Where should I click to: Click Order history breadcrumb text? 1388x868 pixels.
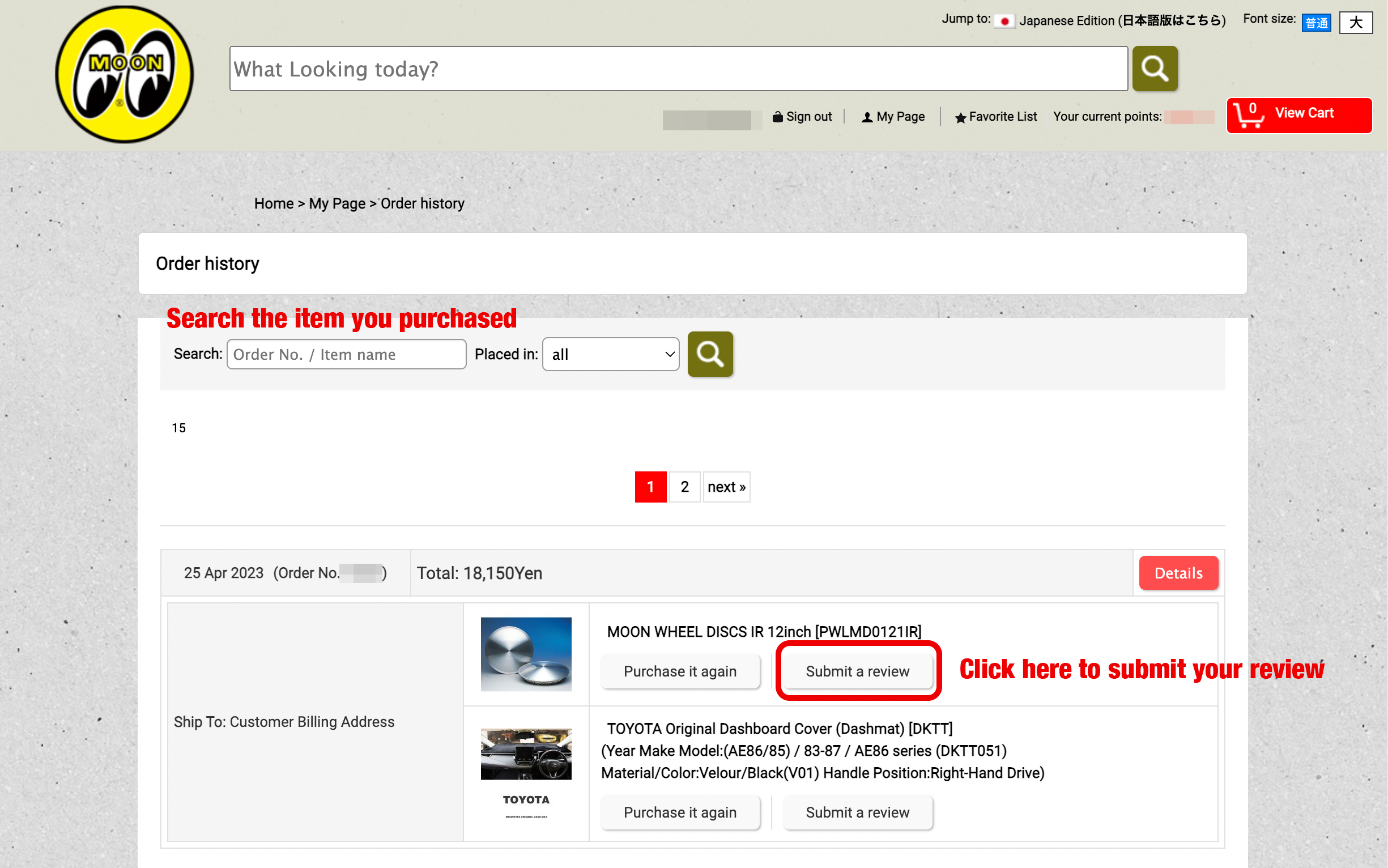[423, 203]
